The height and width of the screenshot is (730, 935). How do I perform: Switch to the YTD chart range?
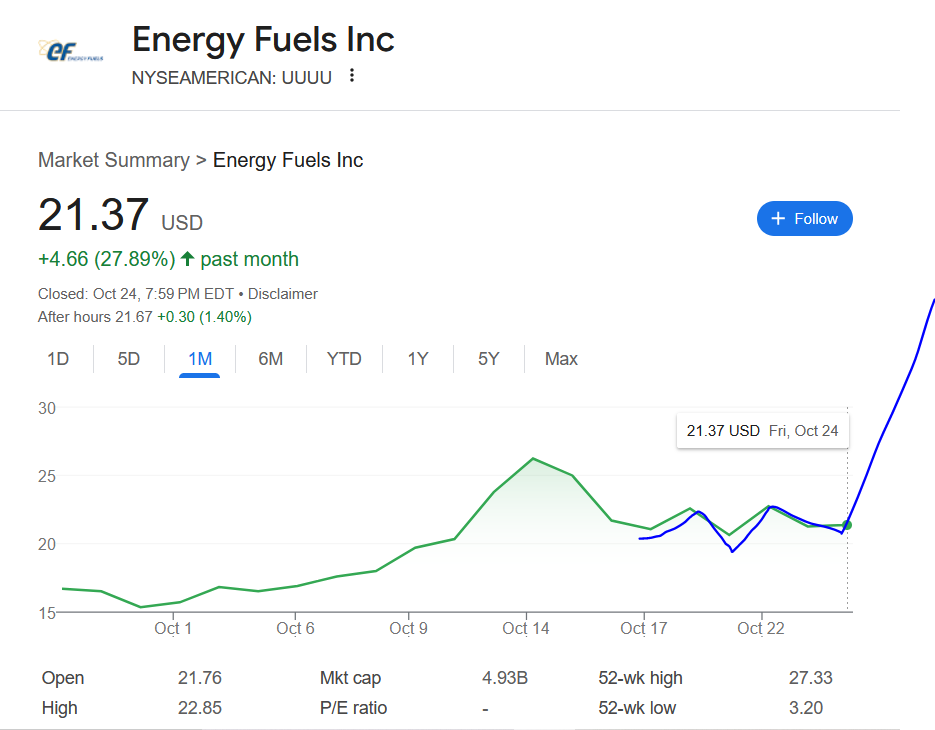tap(344, 359)
